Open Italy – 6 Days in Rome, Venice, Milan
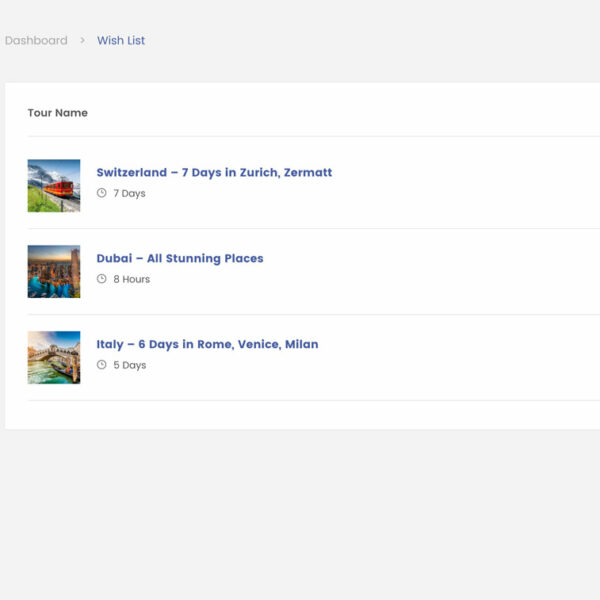The width and height of the screenshot is (600, 600). [x=207, y=344]
